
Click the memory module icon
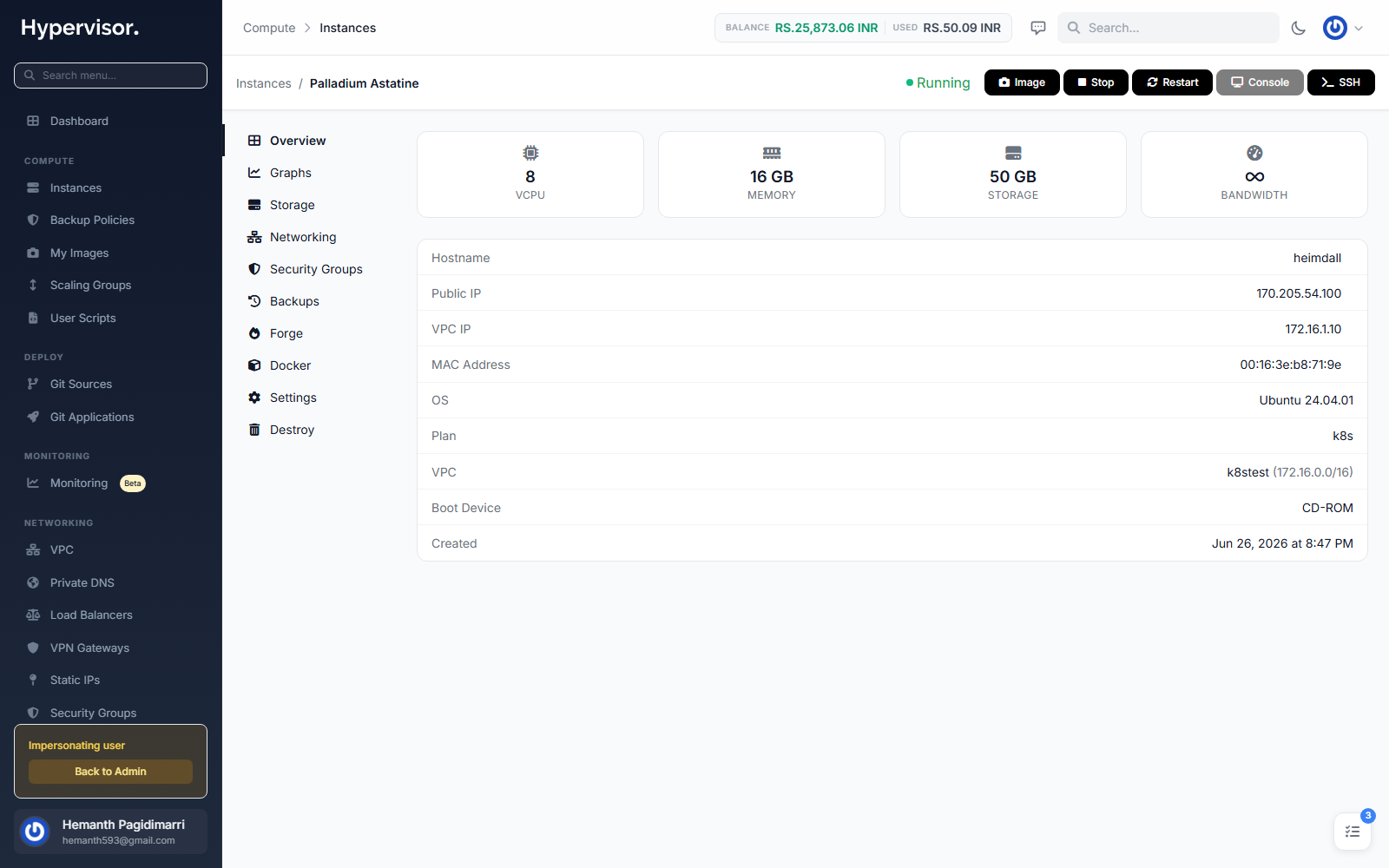772,153
